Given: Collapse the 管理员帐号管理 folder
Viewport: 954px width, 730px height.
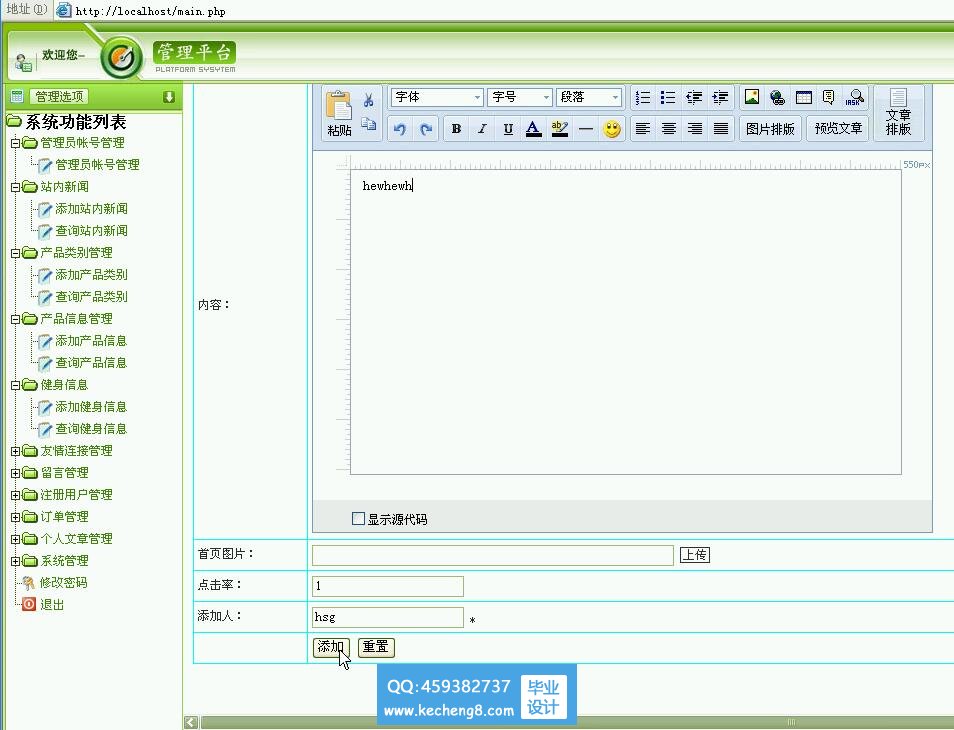Looking at the screenshot, I should (16, 144).
